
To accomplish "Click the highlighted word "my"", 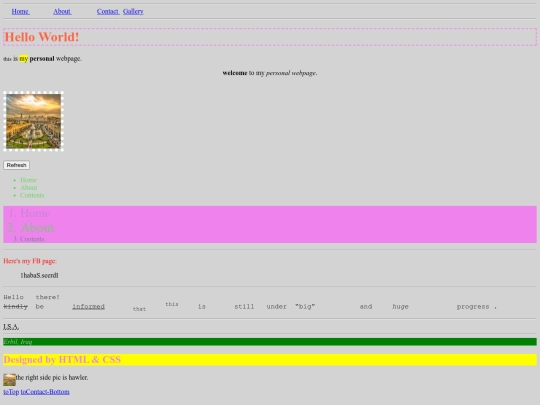I will coord(24,59).
